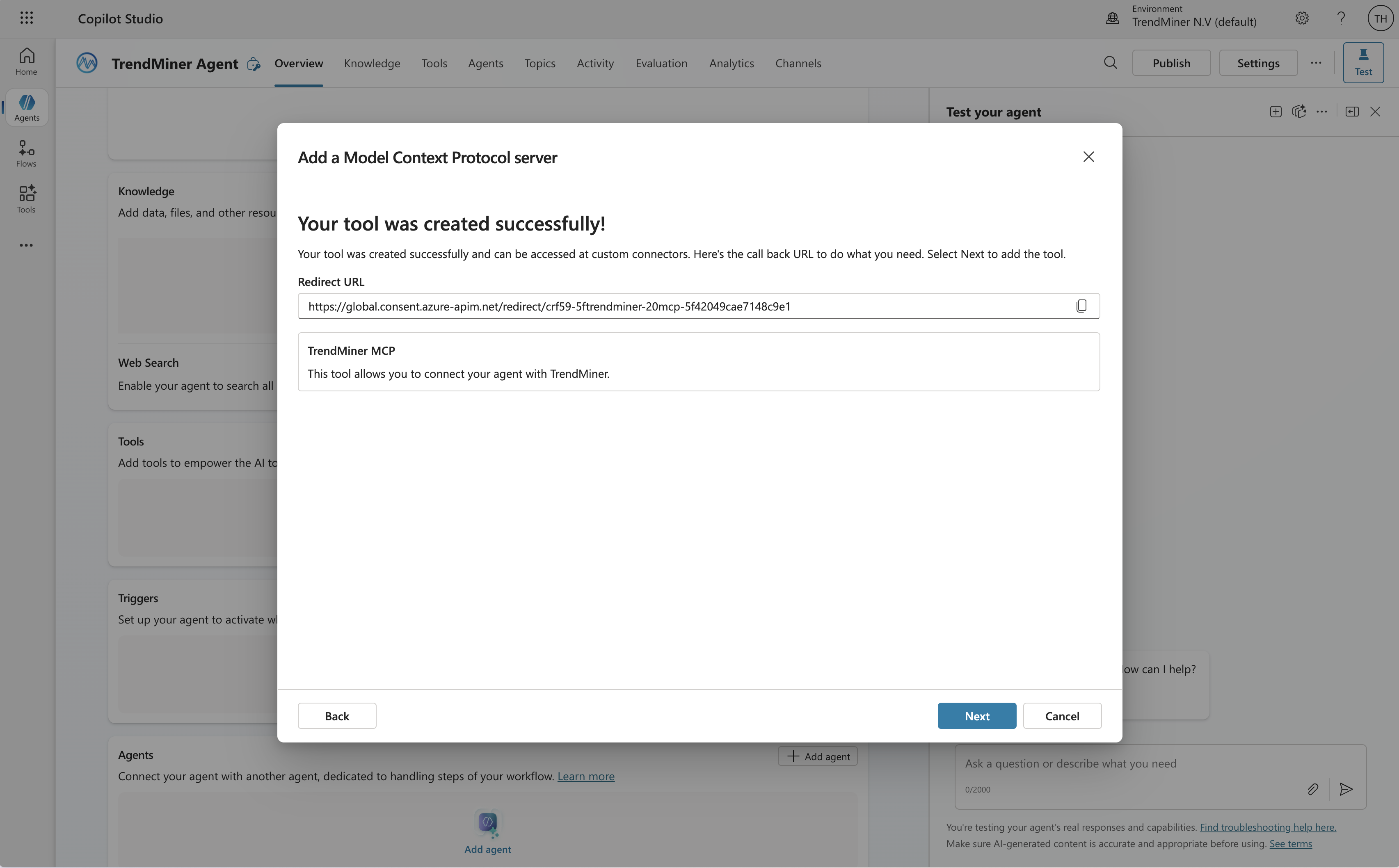Image resolution: width=1399 pixels, height=868 pixels.
Task: Click the Add agent button
Action: tap(818, 756)
